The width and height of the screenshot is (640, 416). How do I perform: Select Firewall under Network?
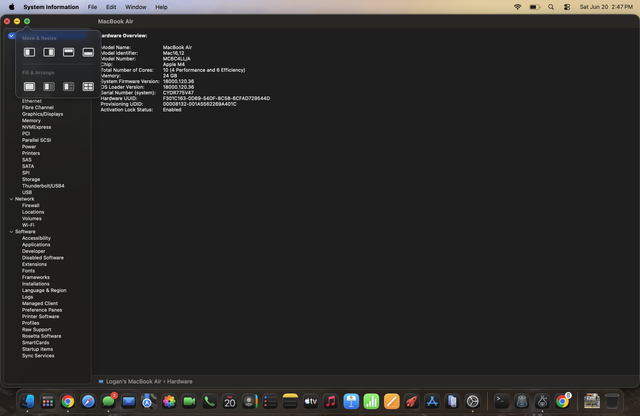coord(31,205)
